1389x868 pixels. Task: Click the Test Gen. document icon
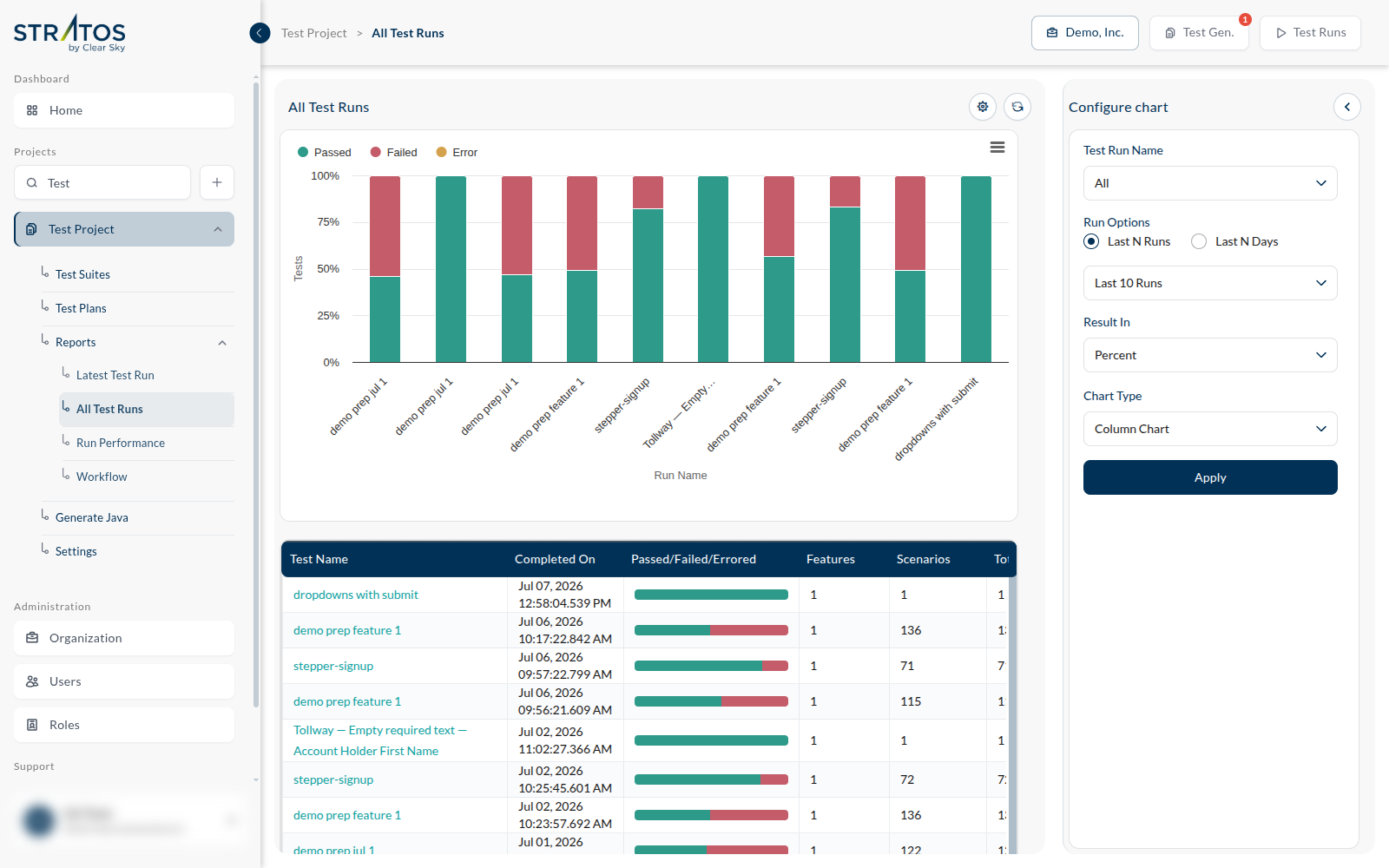pyautogui.click(x=1170, y=33)
